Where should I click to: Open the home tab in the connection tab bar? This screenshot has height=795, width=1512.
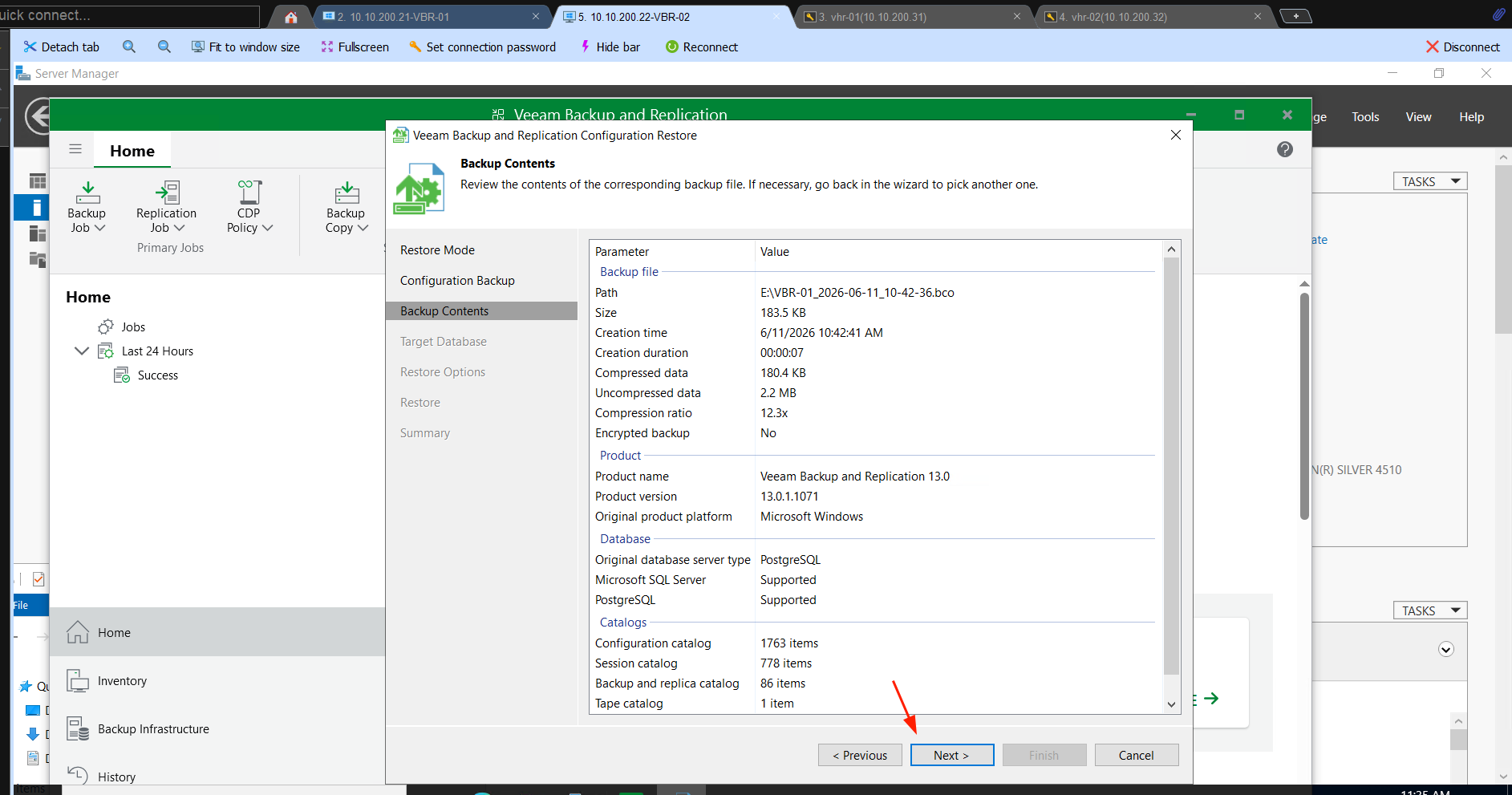click(291, 17)
